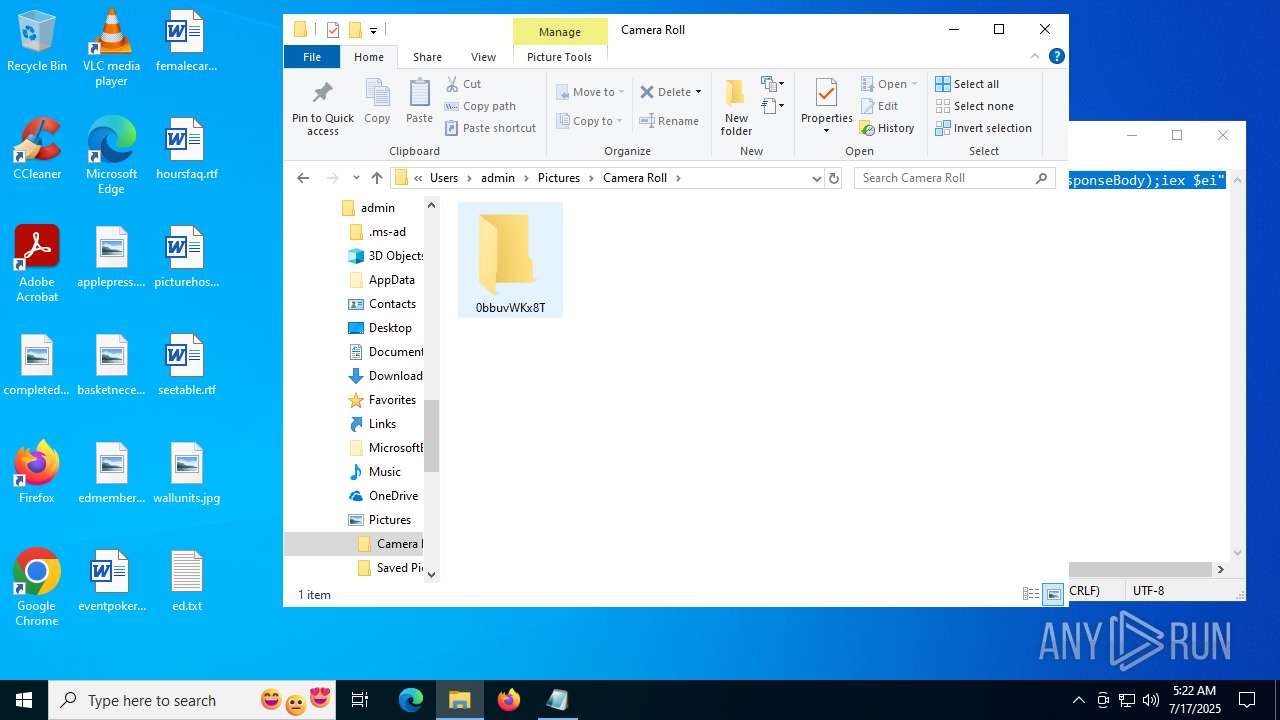Refresh the Camera Roll folder
The height and width of the screenshot is (720, 1280).
[834, 178]
